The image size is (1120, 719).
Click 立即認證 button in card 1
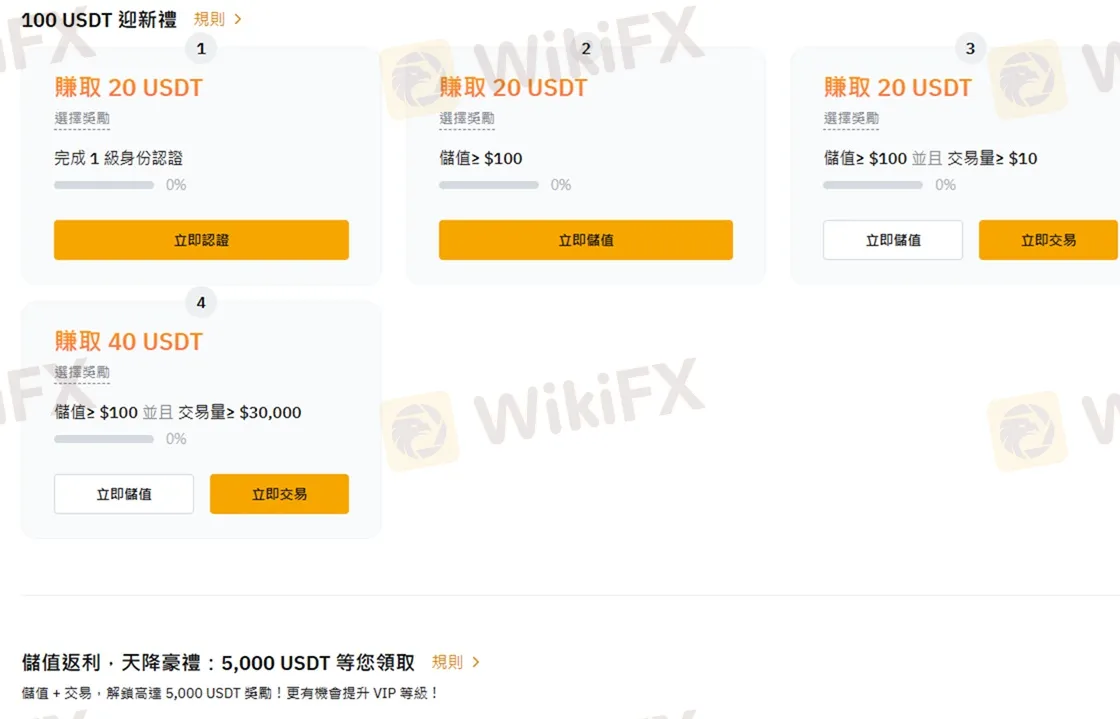click(201, 240)
